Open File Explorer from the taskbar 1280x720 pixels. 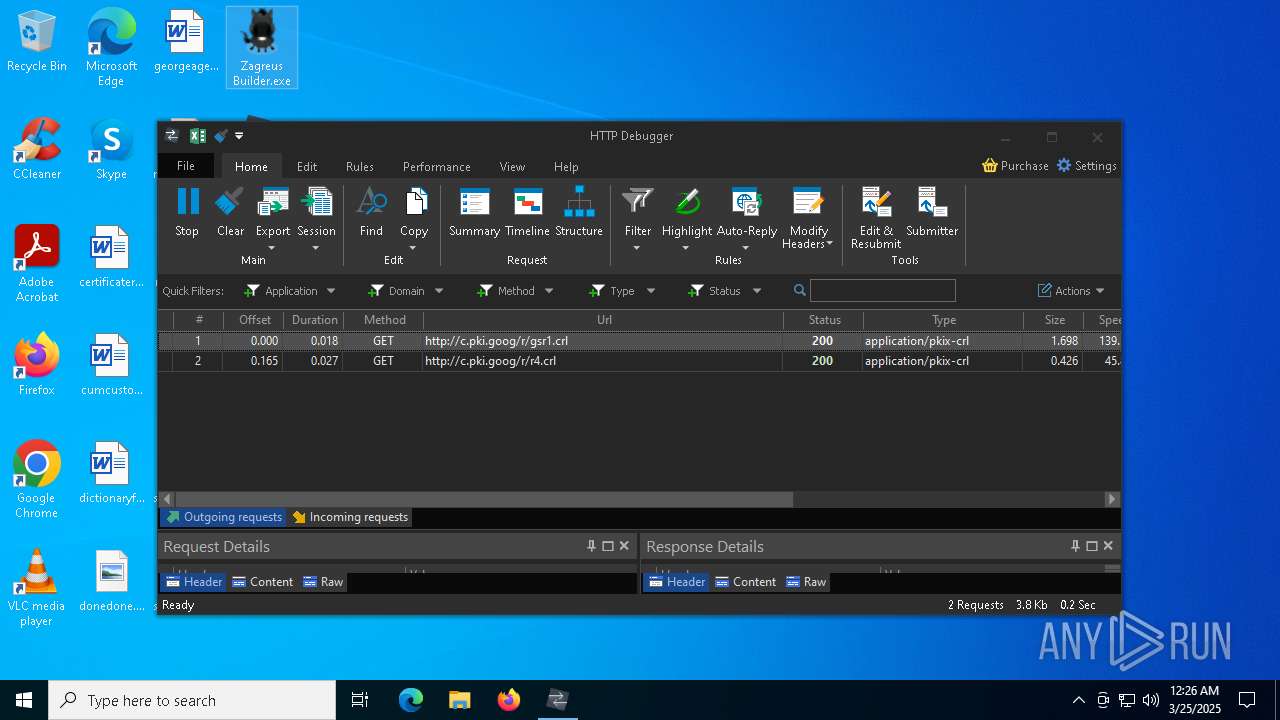459,700
